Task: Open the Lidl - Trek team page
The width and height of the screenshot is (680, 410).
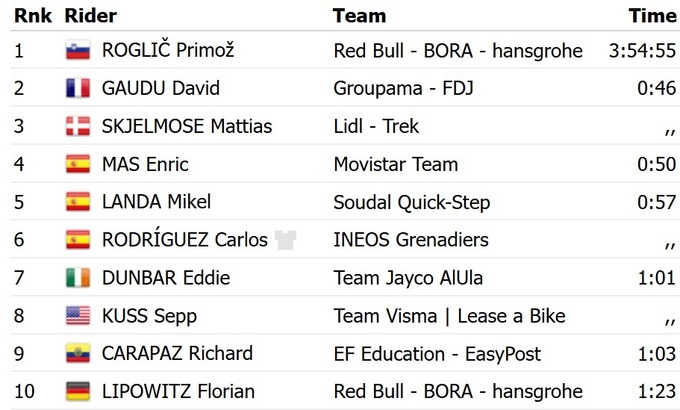Action: [x=376, y=127]
